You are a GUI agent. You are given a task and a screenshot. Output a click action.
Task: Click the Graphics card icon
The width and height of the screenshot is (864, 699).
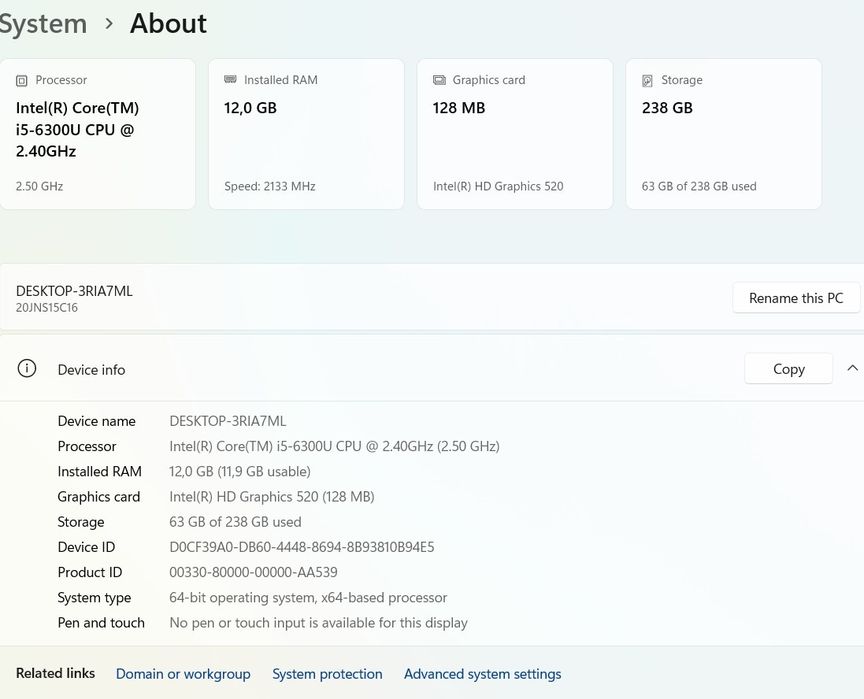(x=439, y=80)
